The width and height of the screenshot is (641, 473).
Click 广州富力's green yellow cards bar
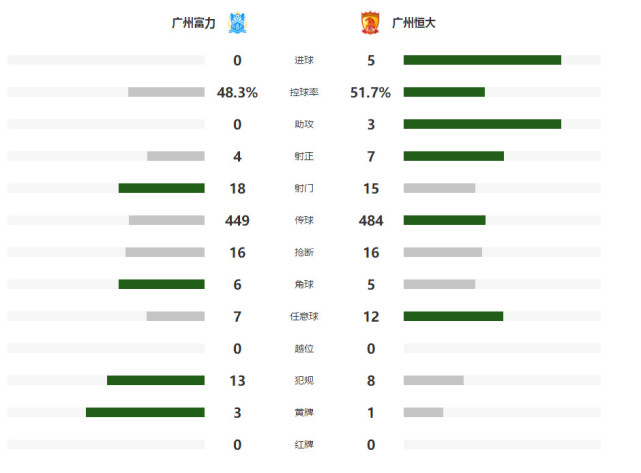pos(145,412)
